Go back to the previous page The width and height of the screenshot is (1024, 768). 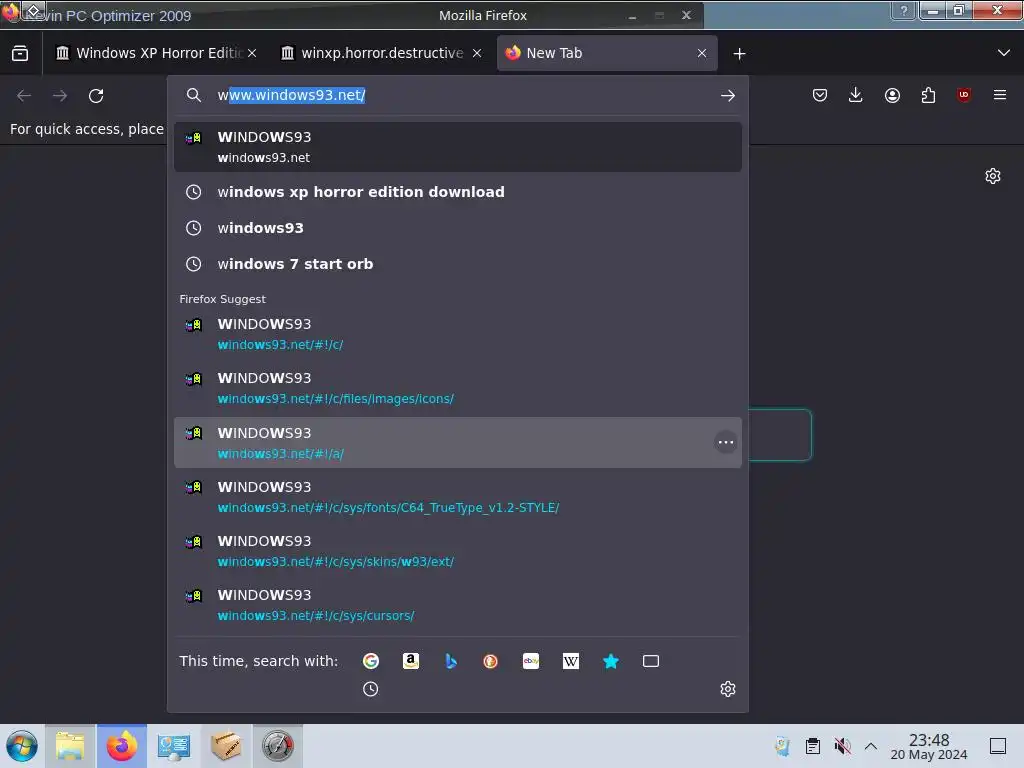24,95
